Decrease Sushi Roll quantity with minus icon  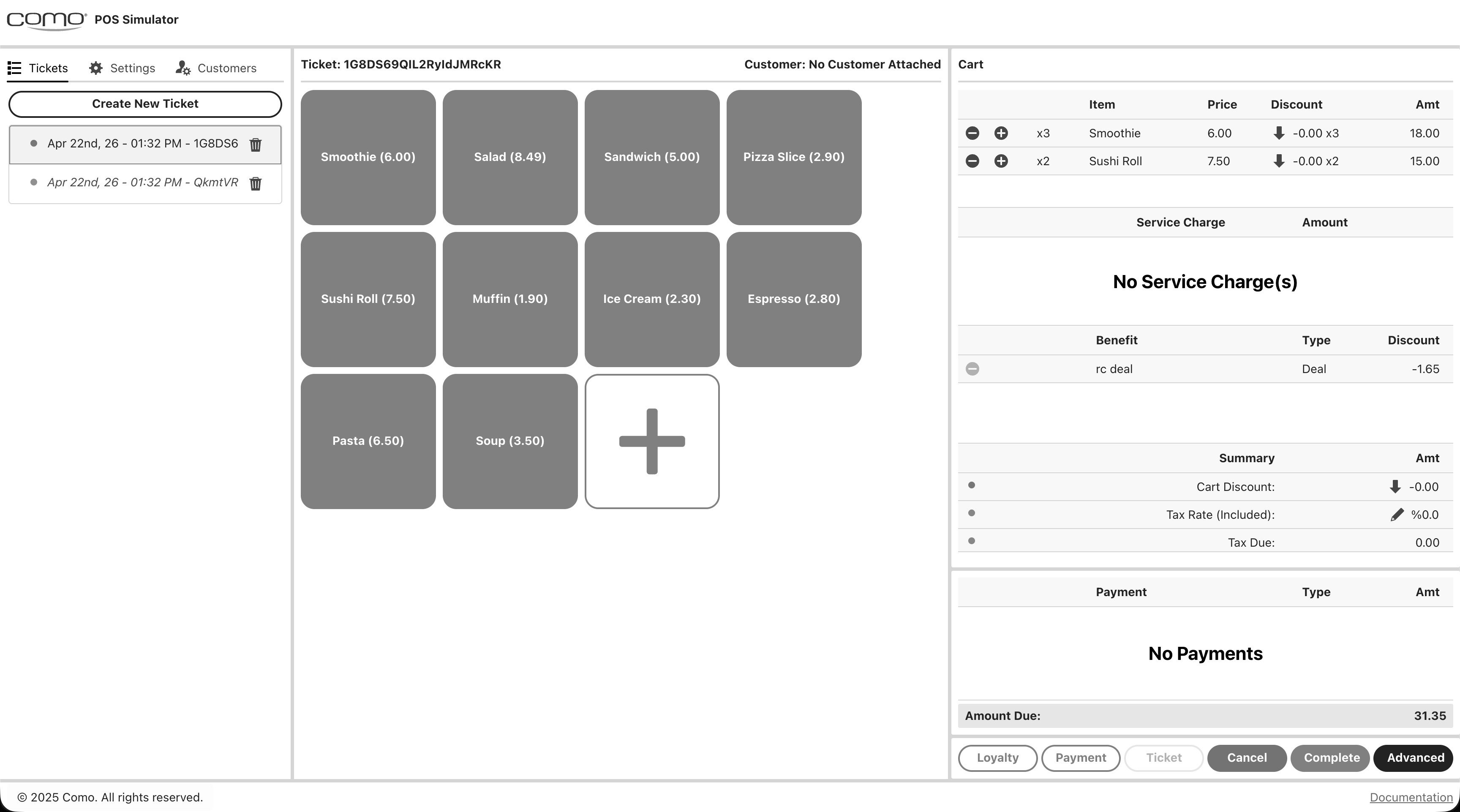tap(972, 161)
